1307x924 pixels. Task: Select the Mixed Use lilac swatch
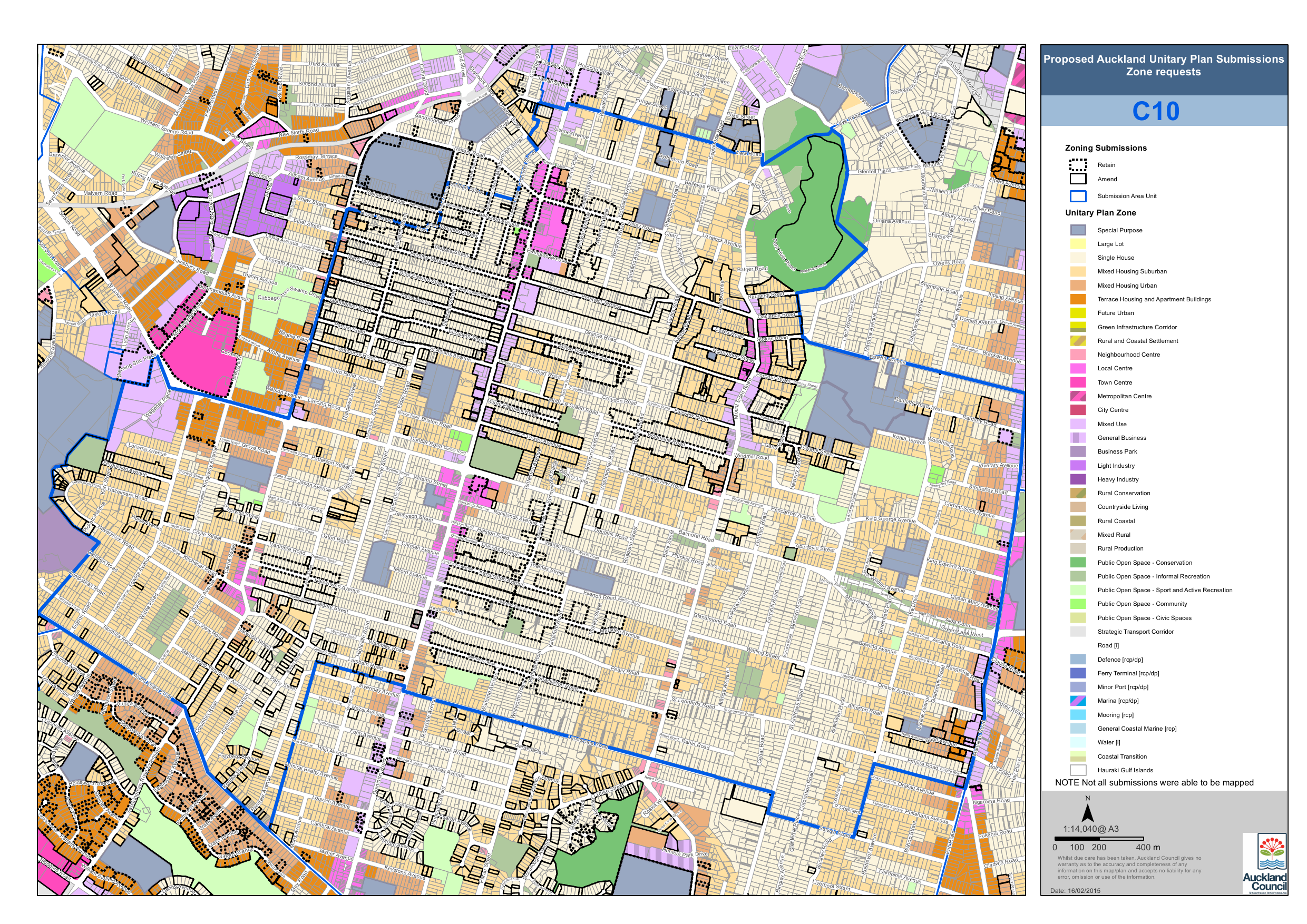[x=1078, y=424]
